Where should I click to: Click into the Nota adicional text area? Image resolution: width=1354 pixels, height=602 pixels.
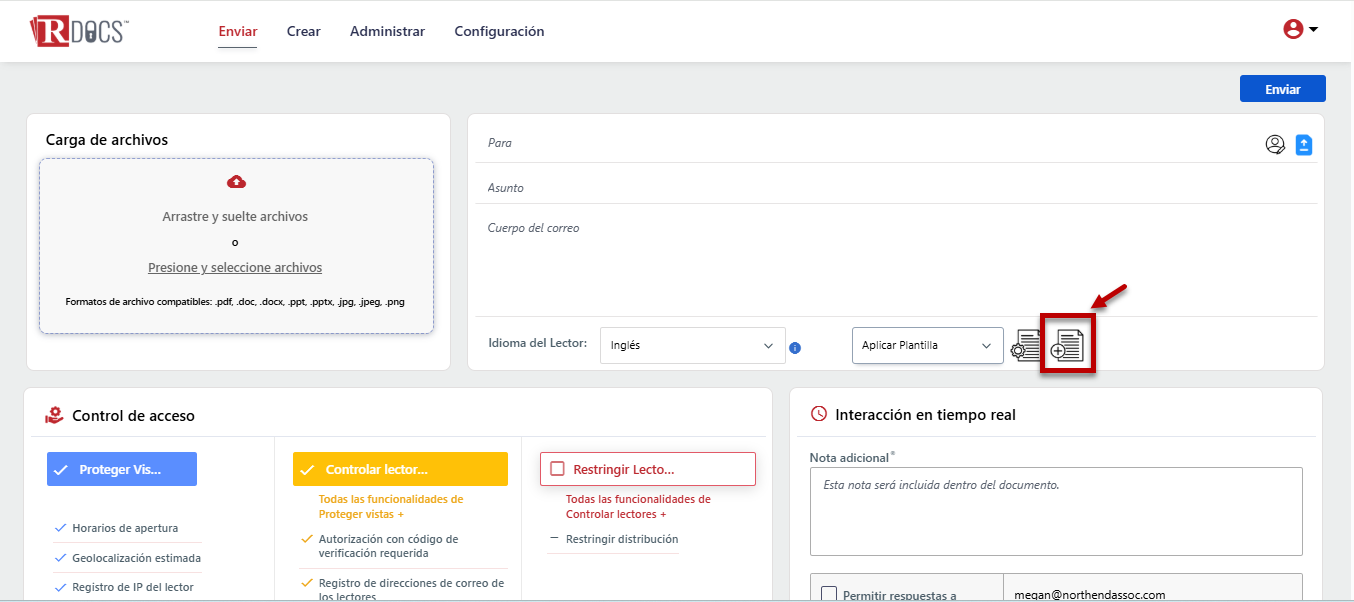click(x=1055, y=511)
